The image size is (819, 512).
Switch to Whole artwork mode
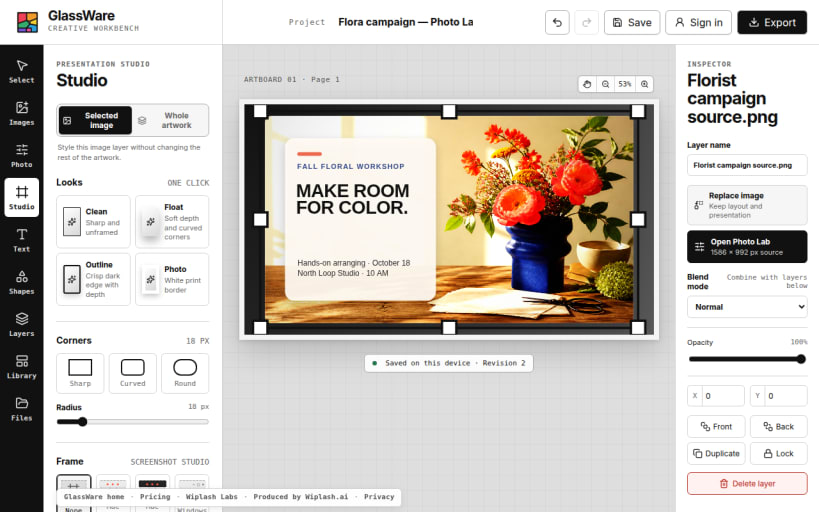point(170,120)
